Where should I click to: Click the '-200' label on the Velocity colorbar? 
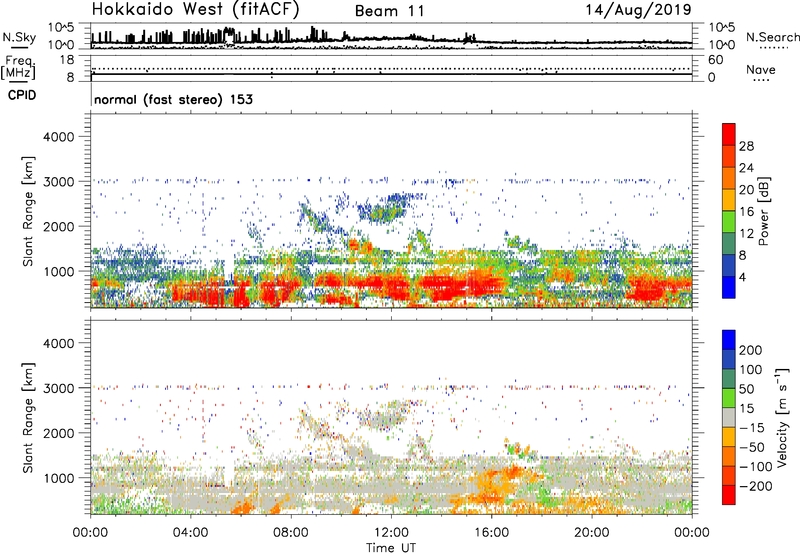756,486
